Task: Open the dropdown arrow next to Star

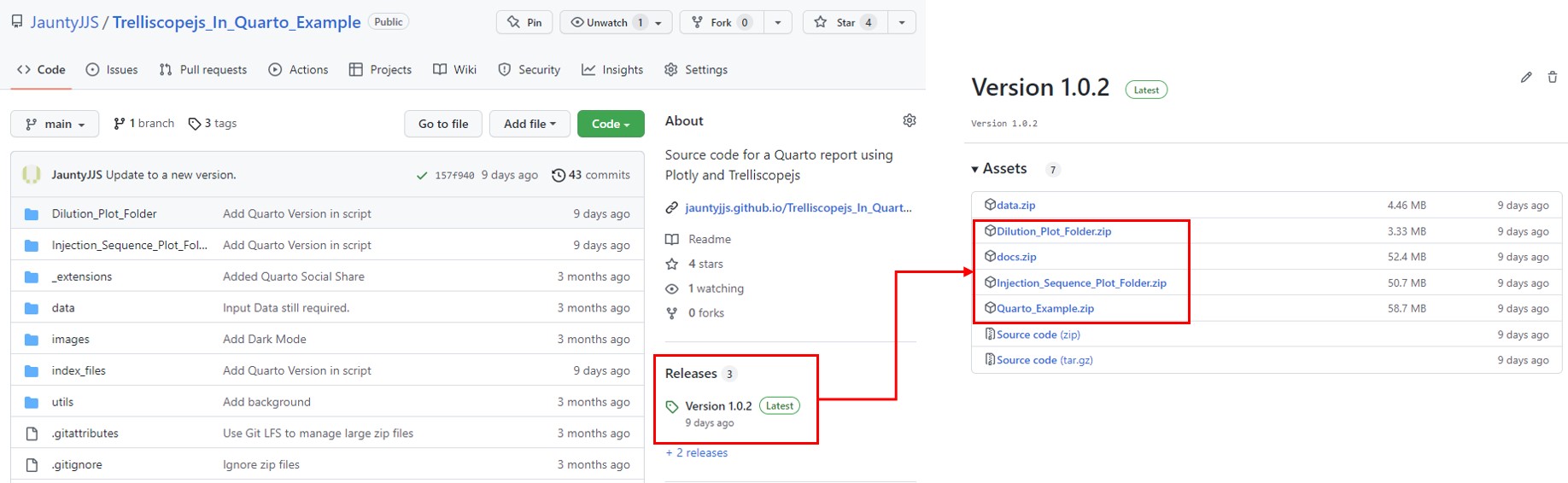Action: pos(902,22)
